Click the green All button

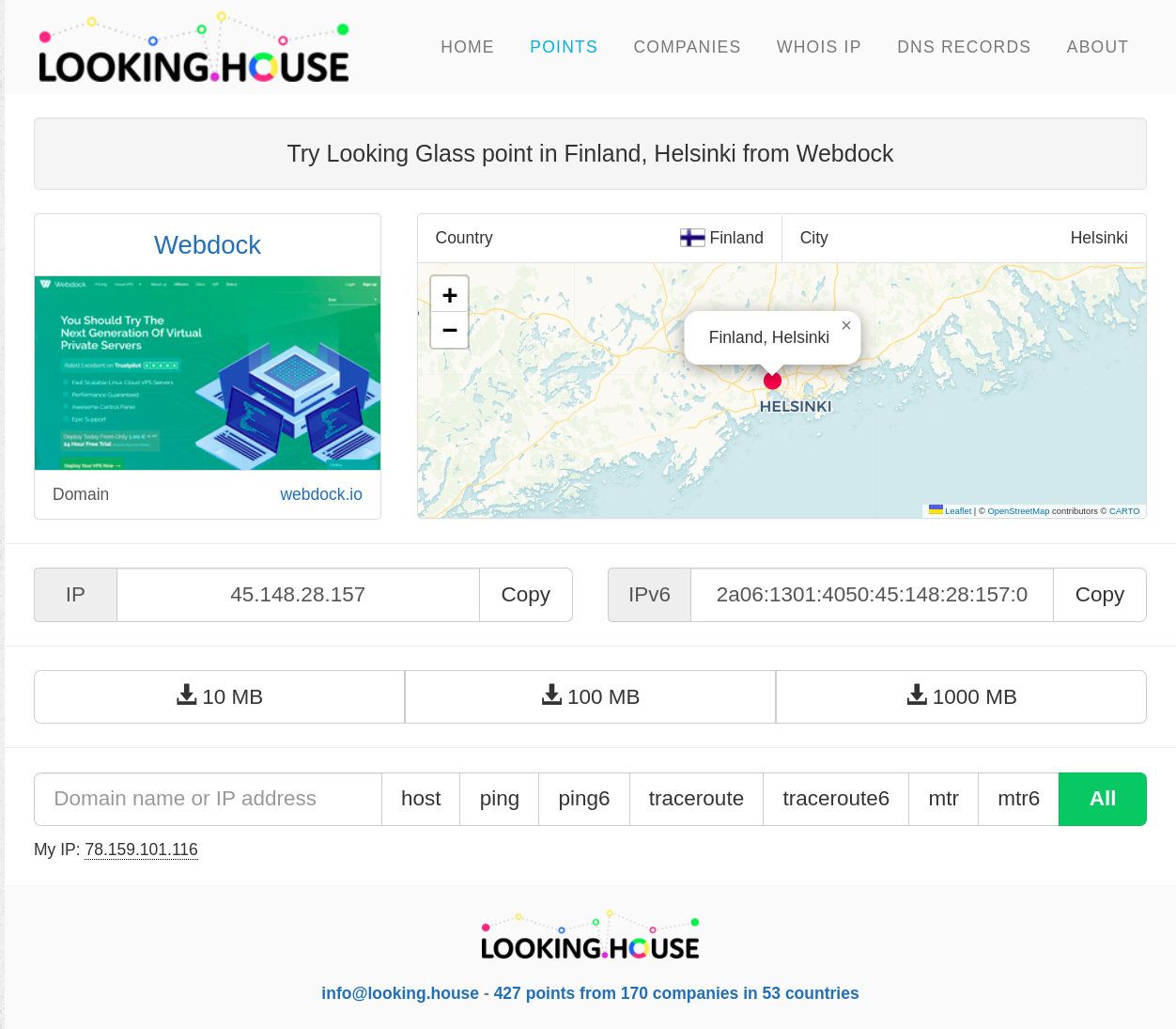coord(1103,799)
